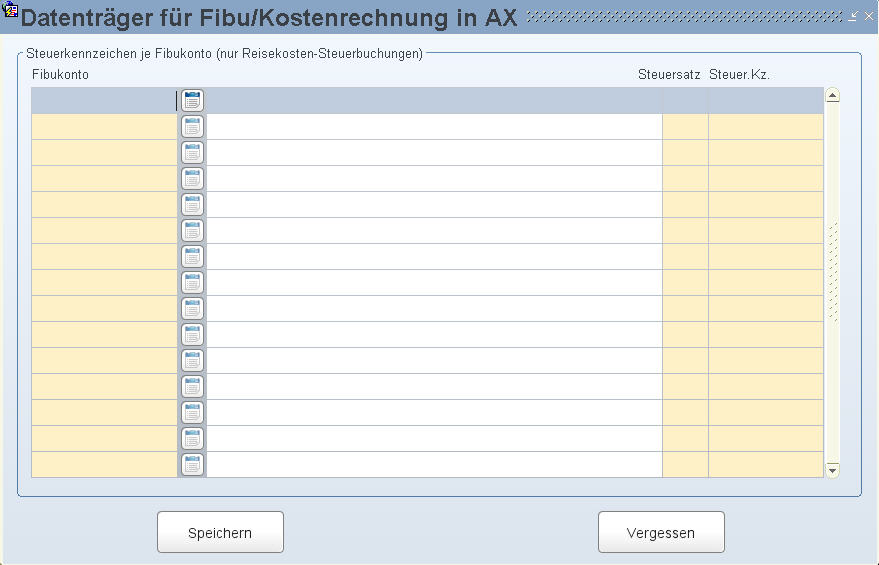The height and width of the screenshot is (565, 879).
Task: Click the description field in sixth row
Action: [x=434, y=230]
